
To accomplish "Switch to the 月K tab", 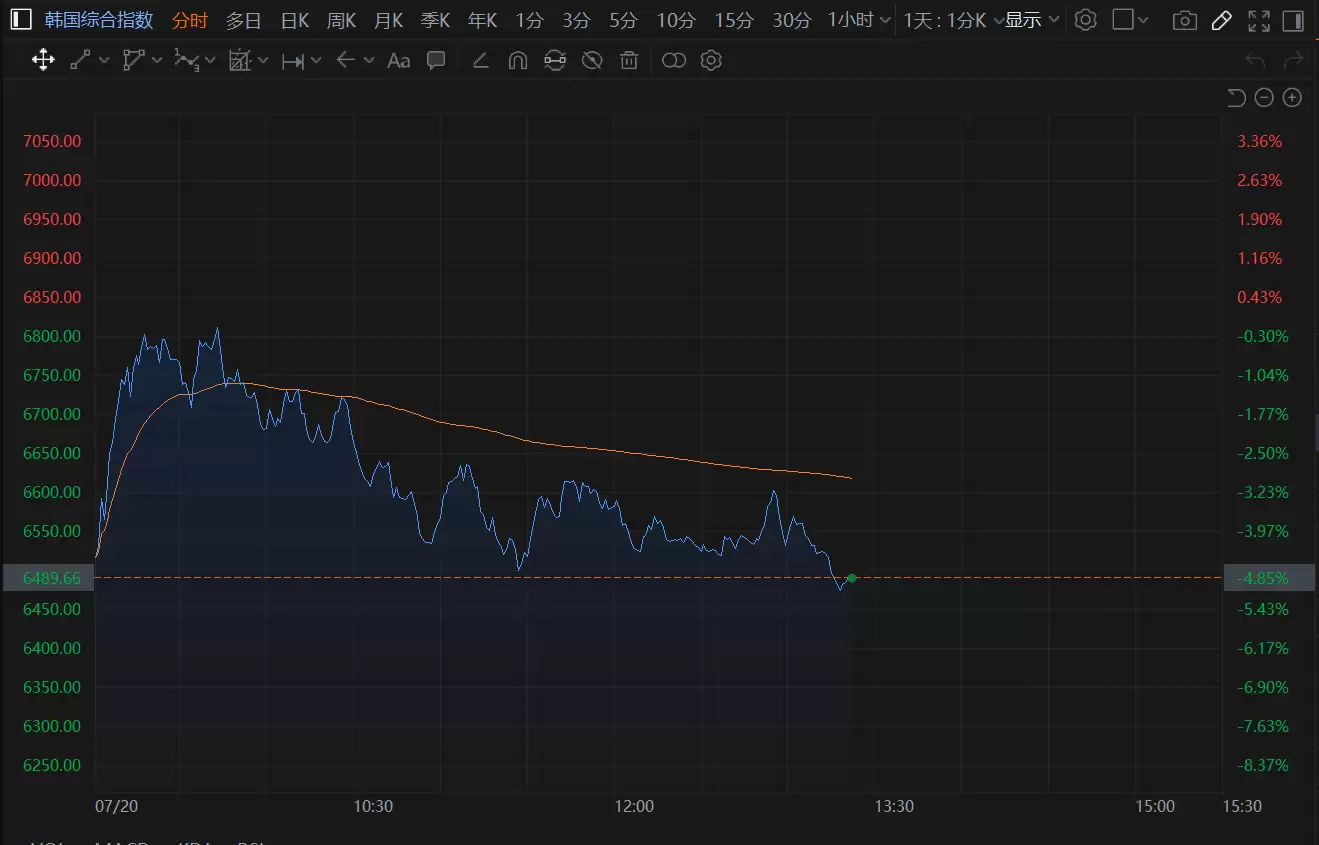I will [388, 20].
